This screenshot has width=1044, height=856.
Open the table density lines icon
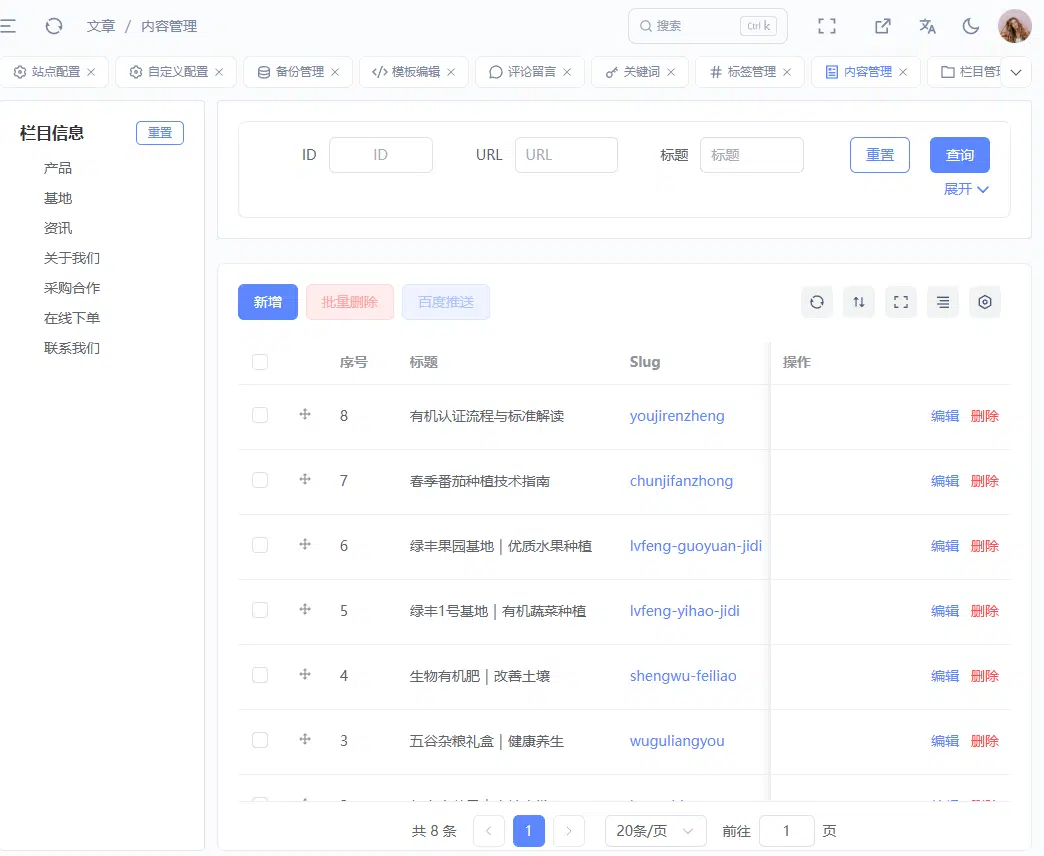[943, 302]
